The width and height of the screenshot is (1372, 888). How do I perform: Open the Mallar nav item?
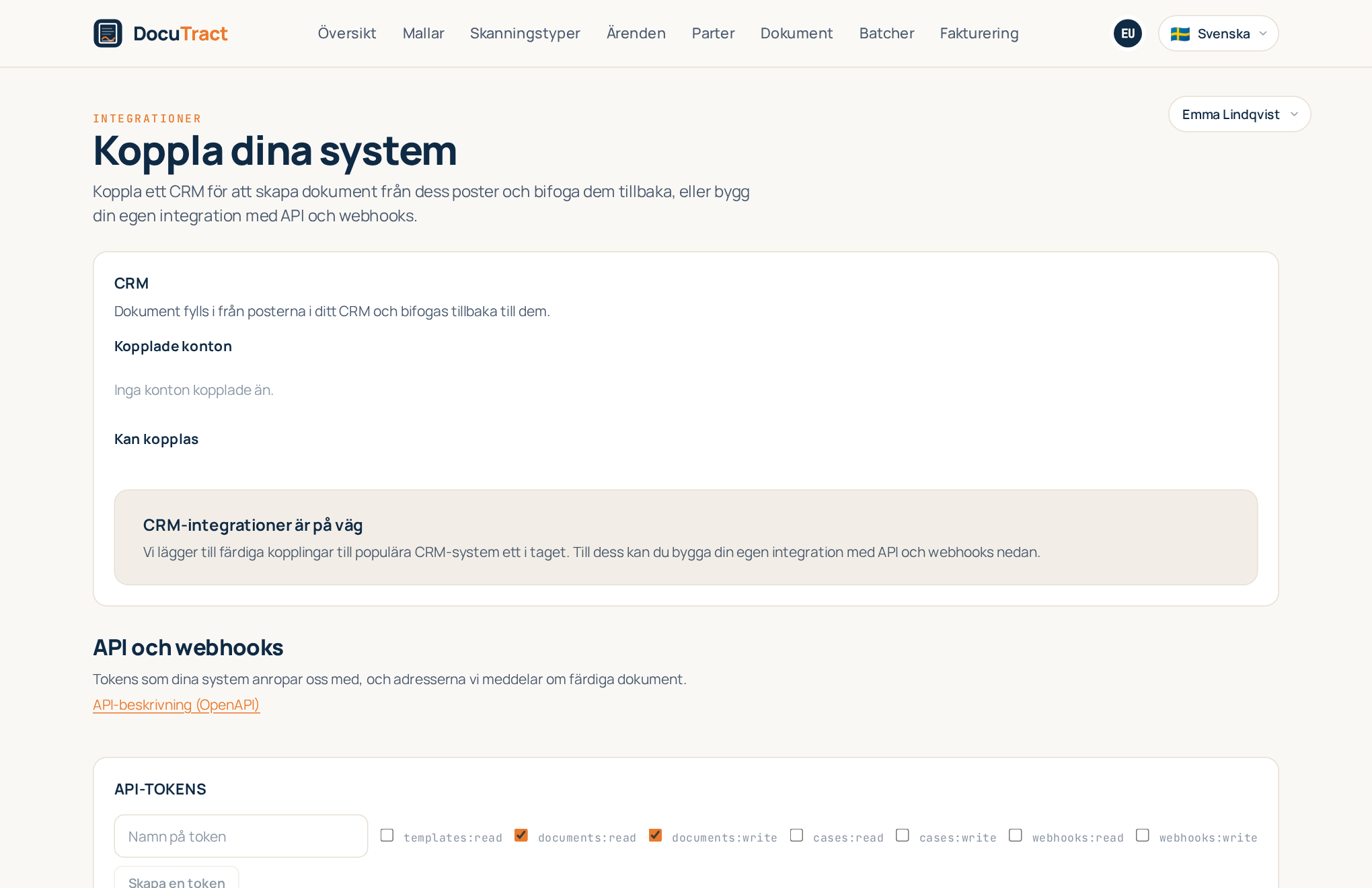tap(423, 33)
